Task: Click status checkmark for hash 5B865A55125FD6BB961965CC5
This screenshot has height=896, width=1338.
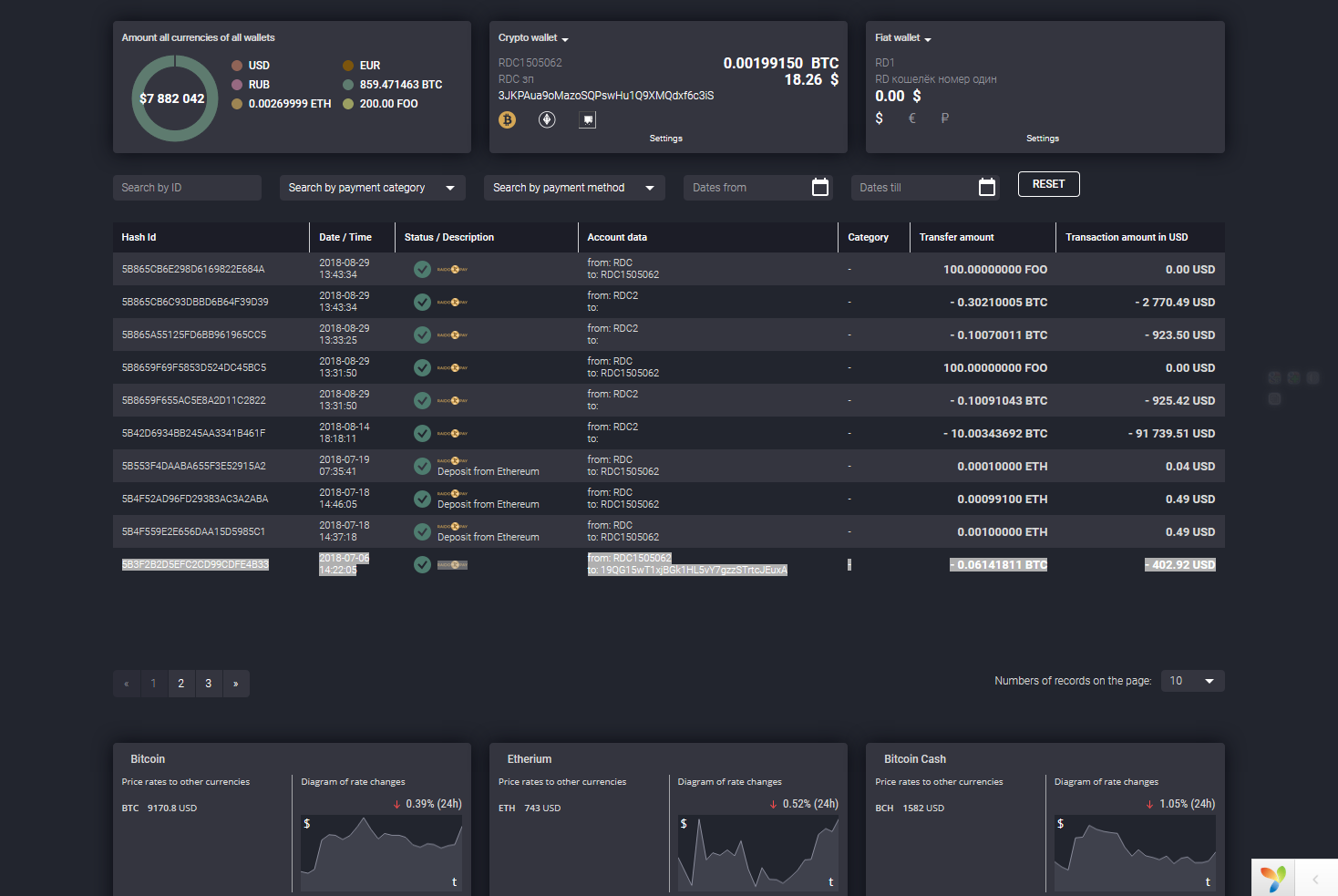Action: click(422, 335)
